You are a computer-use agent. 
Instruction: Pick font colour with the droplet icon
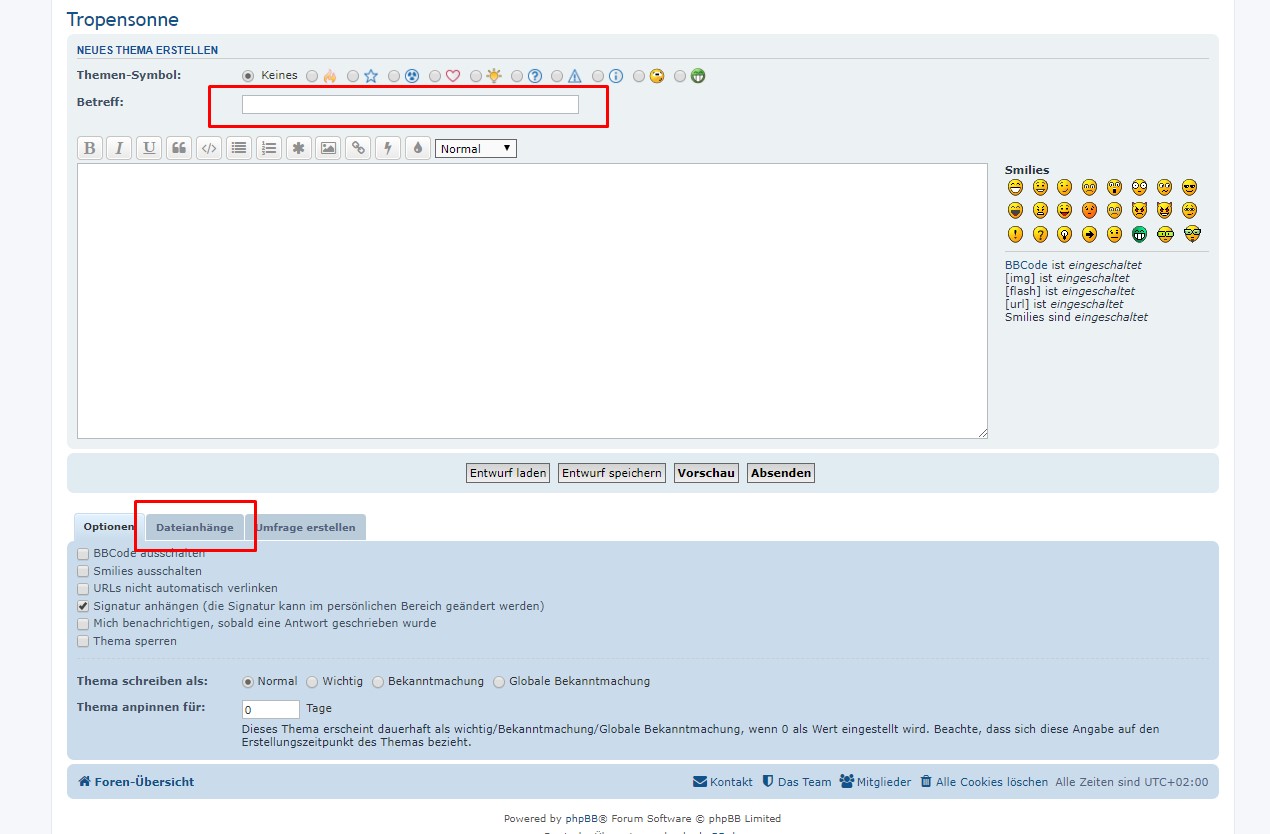[x=417, y=148]
